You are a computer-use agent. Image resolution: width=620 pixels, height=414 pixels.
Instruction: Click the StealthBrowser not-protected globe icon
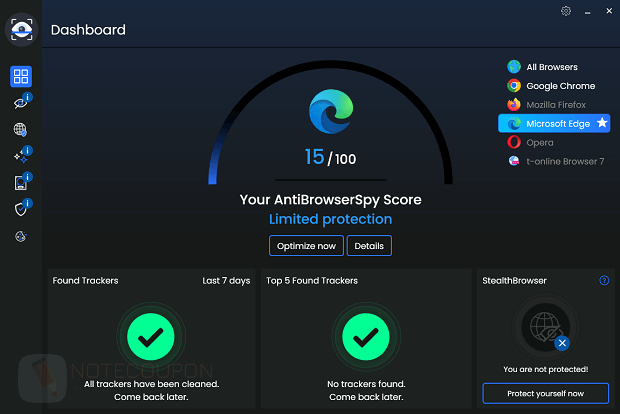[x=546, y=327]
